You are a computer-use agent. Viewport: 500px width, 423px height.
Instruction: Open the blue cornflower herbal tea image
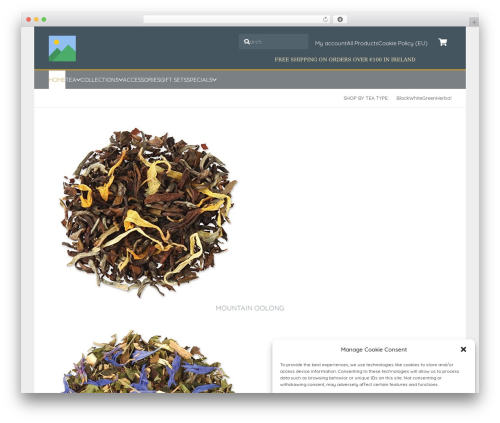pyautogui.click(x=148, y=361)
